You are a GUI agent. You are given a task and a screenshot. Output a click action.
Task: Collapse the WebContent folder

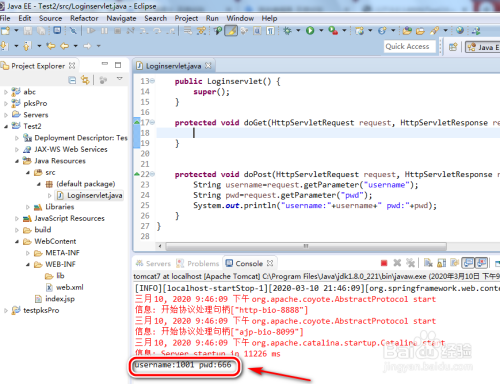point(17,241)
